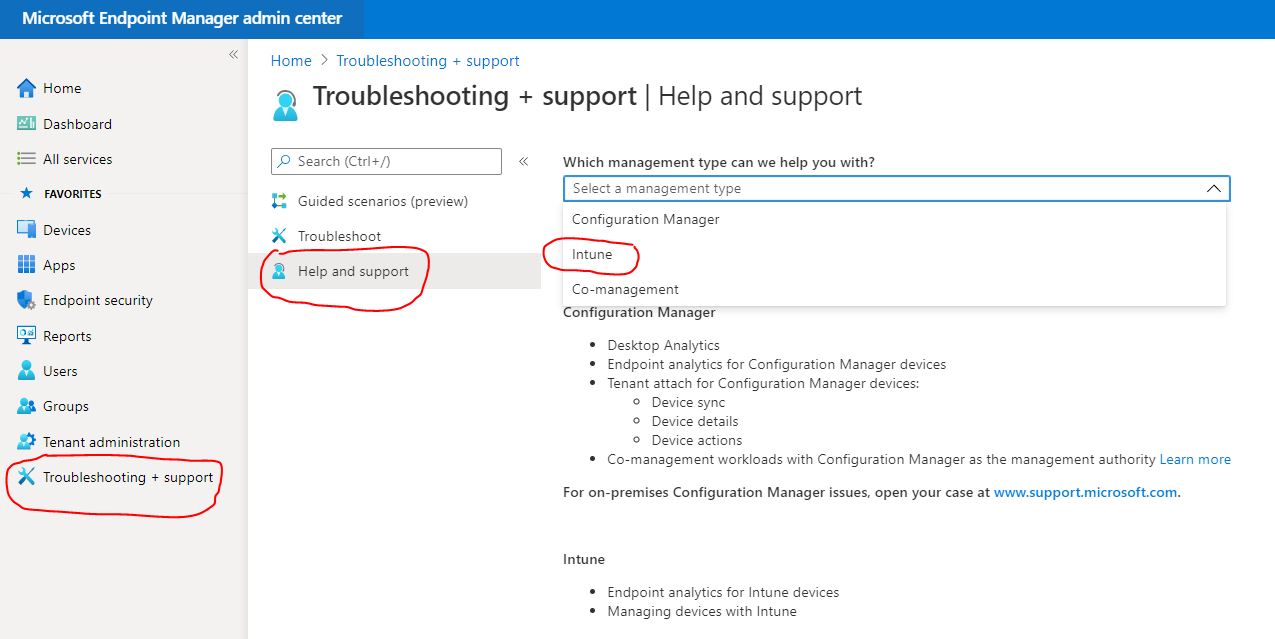Focus the Search (Ctrl+/) input box
The height and width of the screenshot is (639, 1275).
click(x=386, y=161)
